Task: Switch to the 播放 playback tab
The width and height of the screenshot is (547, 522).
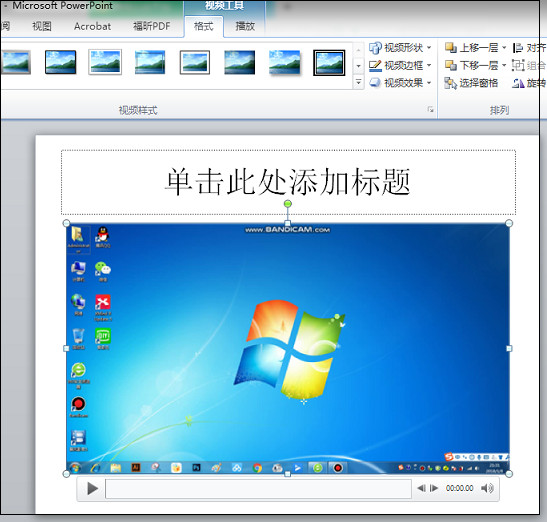Action: pyautogui.click(x=245, y=26)
